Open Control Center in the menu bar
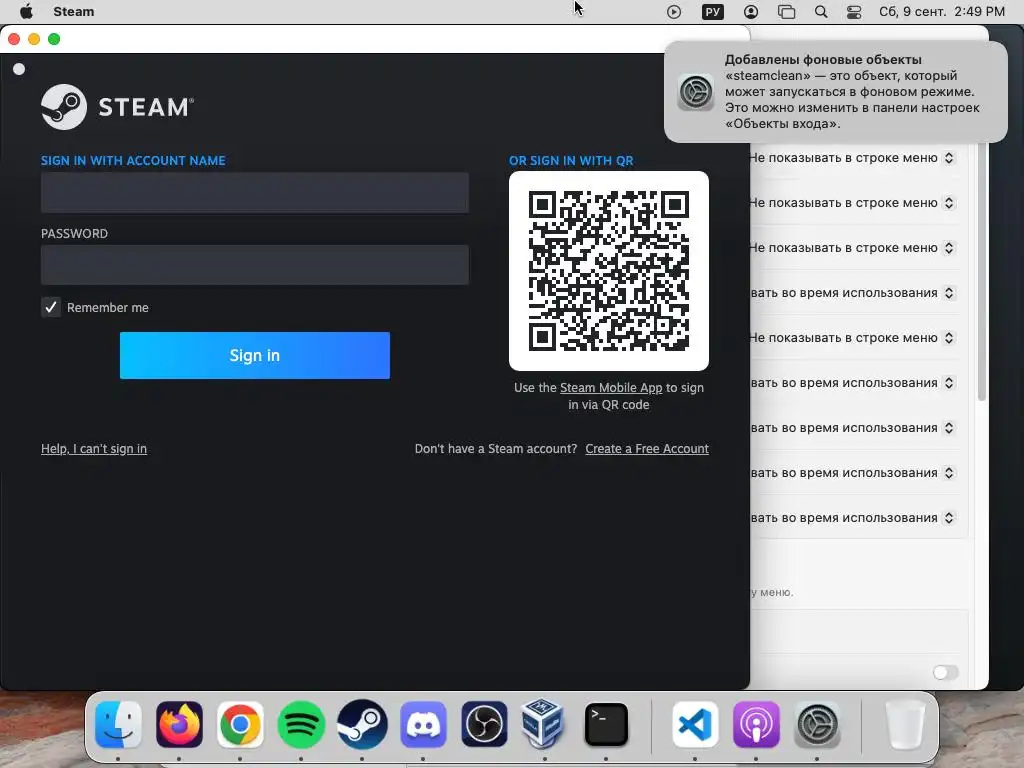1024x768 pixels. click(x=854, y=12)
